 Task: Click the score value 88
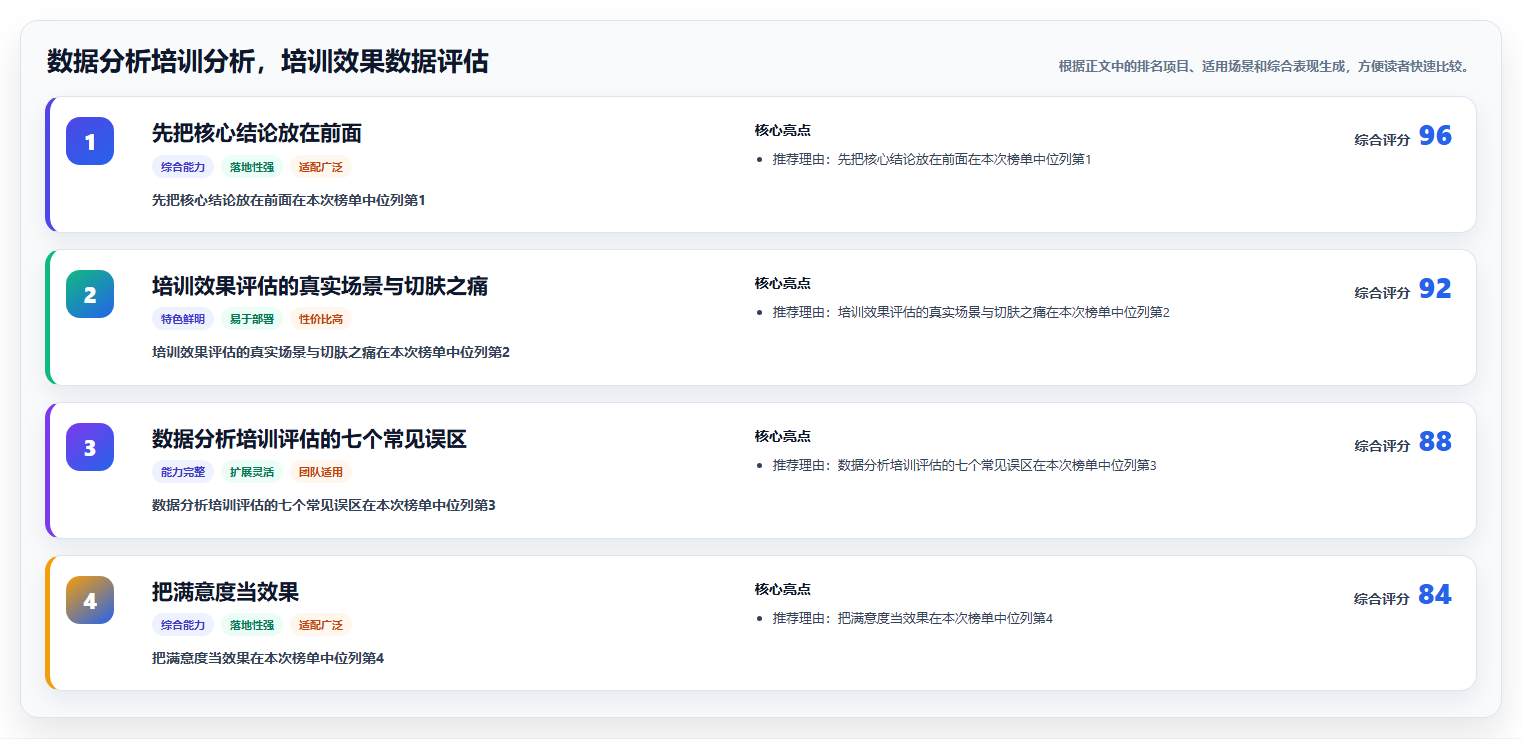pyautogui.click(x=1435, y=442)
